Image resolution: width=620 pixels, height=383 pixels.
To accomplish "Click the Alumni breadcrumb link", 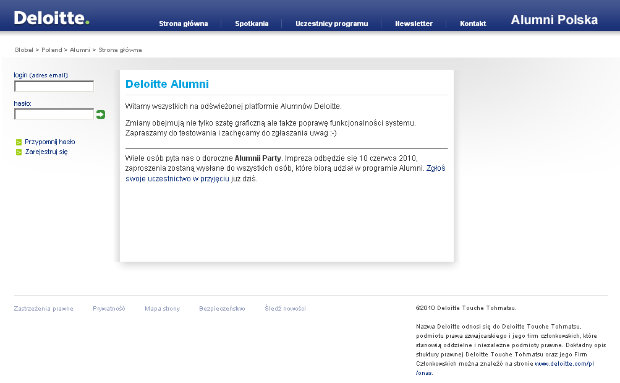I will pos(80,50).
